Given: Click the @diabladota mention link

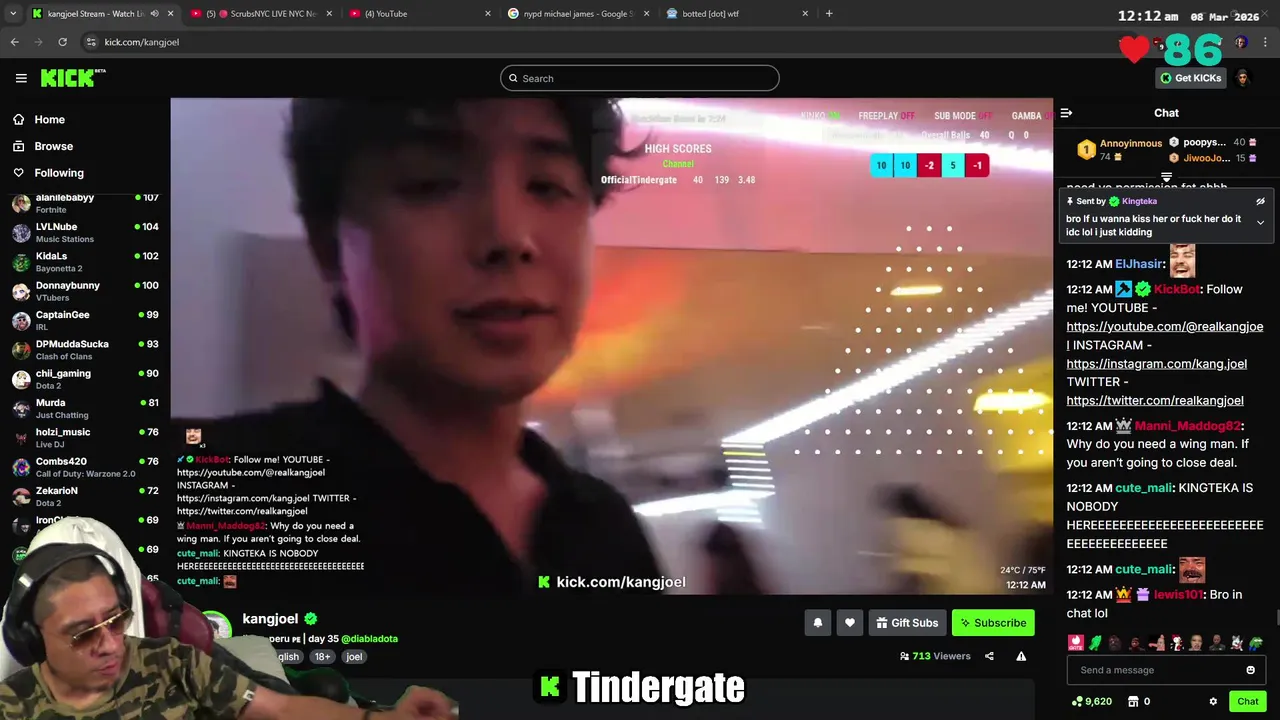Looking at the screenshot, I should click(369, 639).
